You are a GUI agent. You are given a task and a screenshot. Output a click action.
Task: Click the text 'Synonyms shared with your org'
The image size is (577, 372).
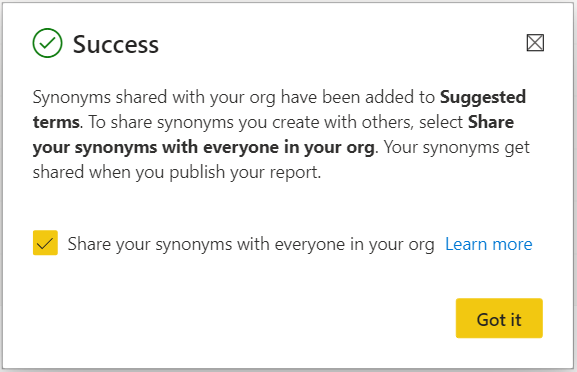[154, 98]
